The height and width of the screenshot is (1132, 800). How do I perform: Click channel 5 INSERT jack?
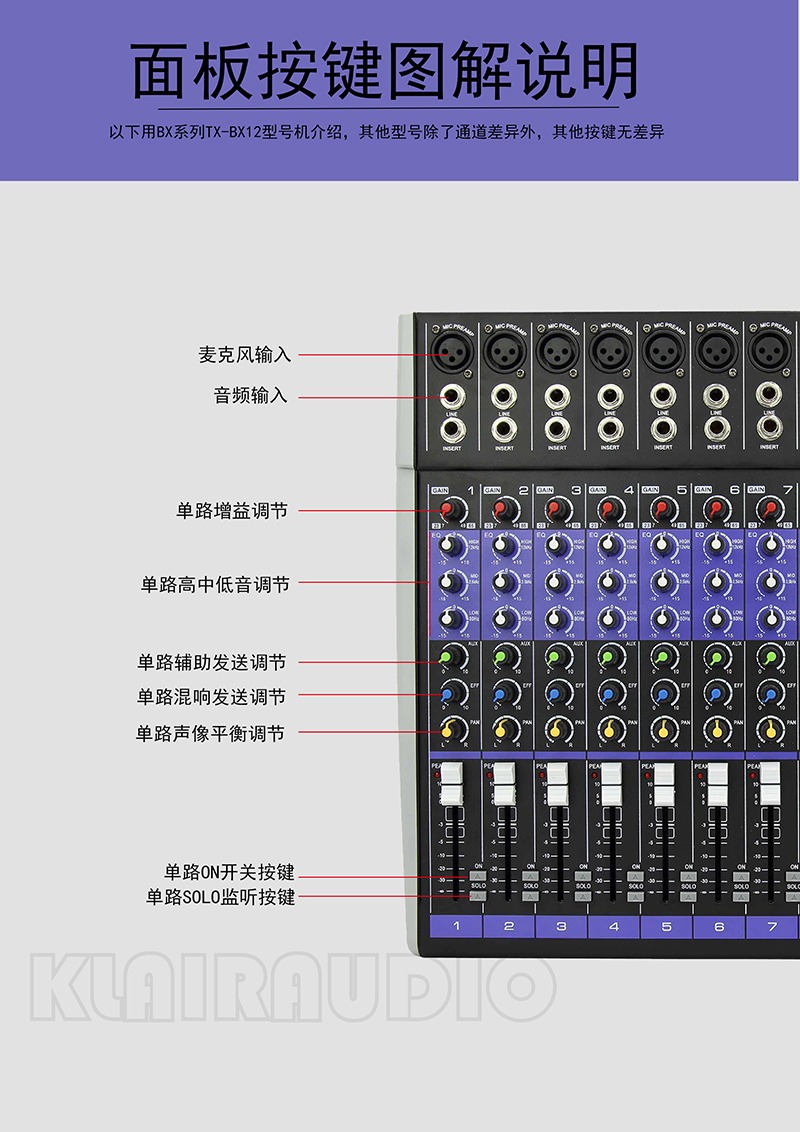(x=662, y=430)
